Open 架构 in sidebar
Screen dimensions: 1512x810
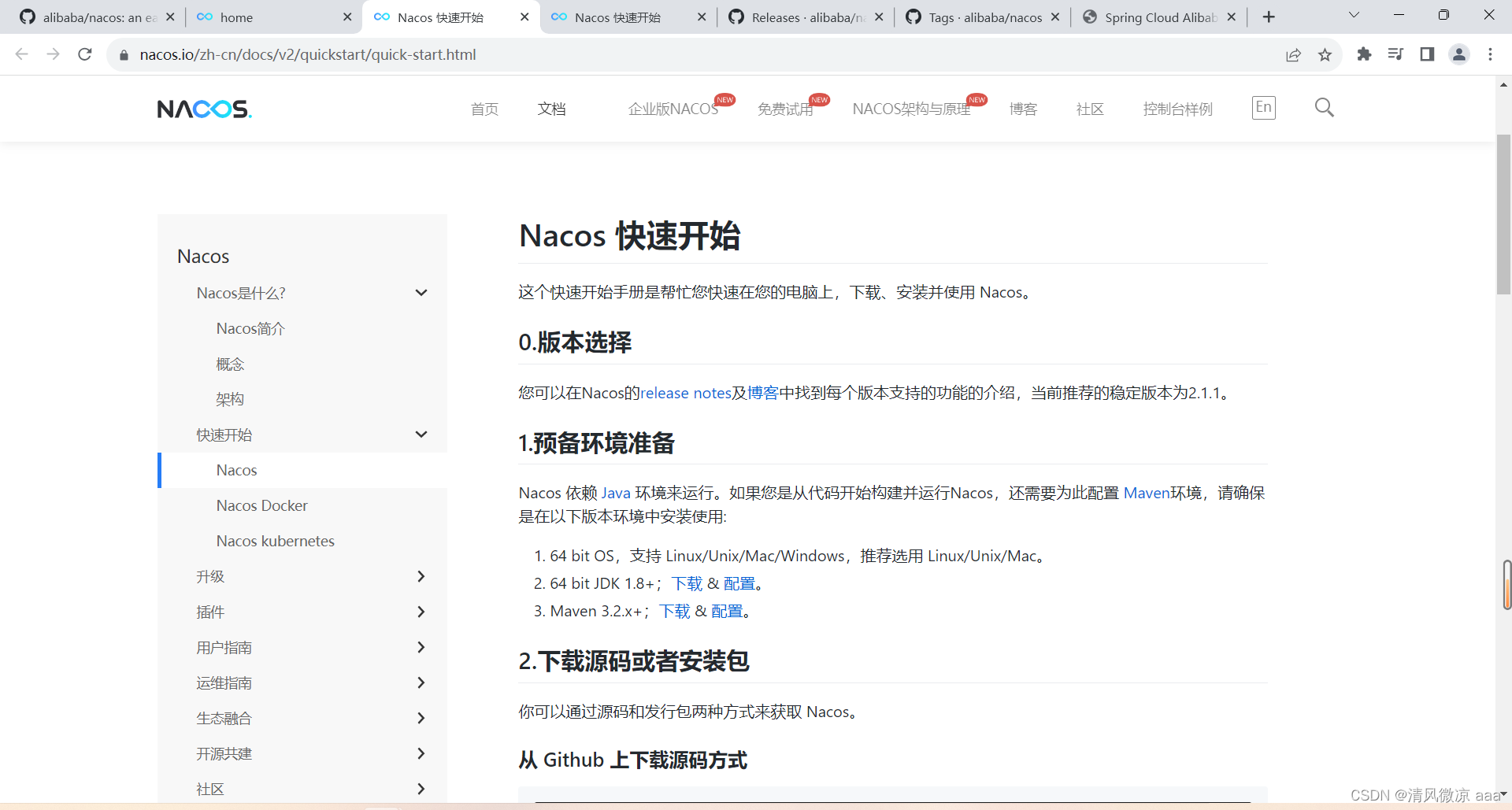(230, 399)
